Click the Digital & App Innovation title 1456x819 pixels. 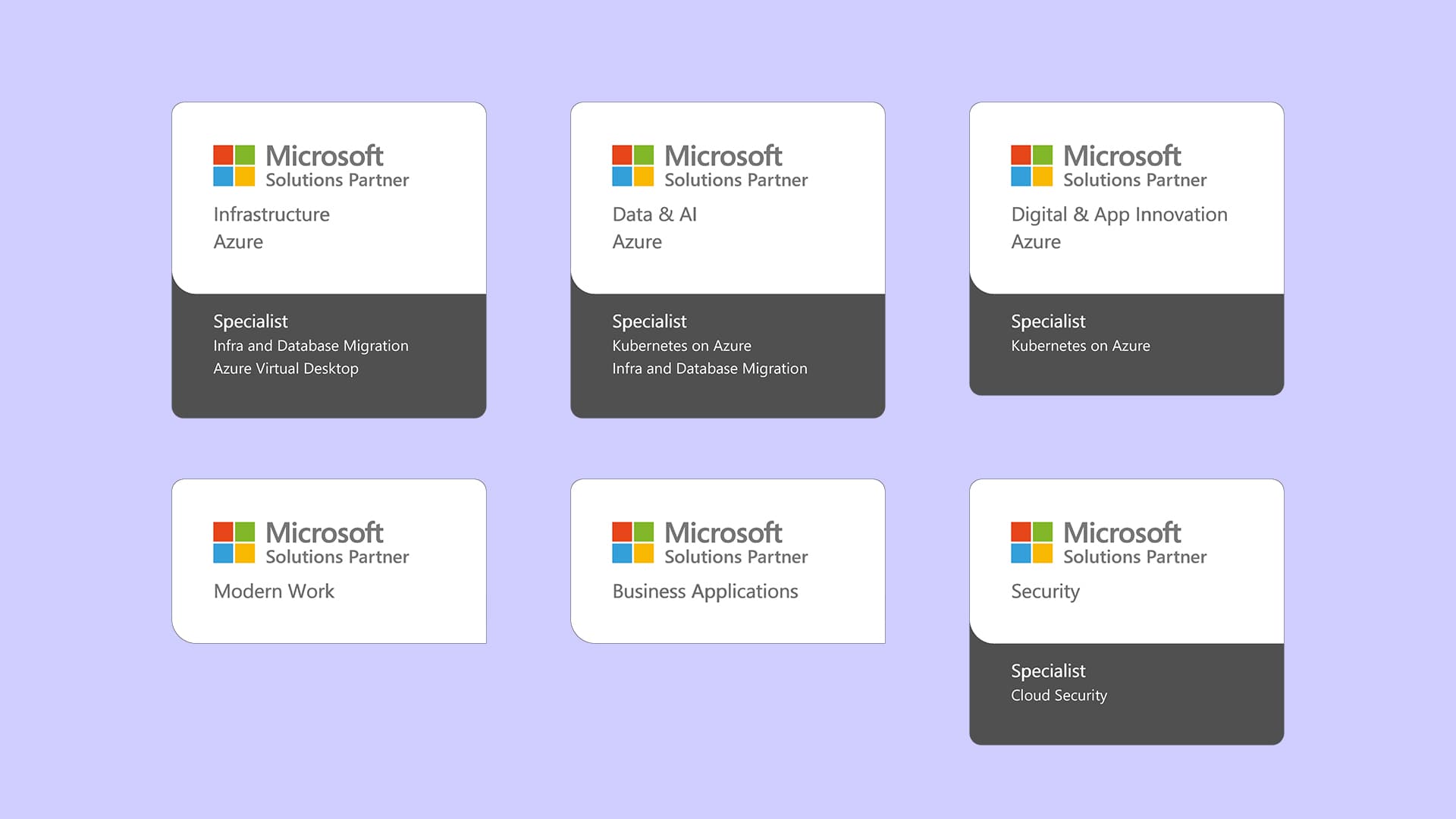[x=1119, y=215]
